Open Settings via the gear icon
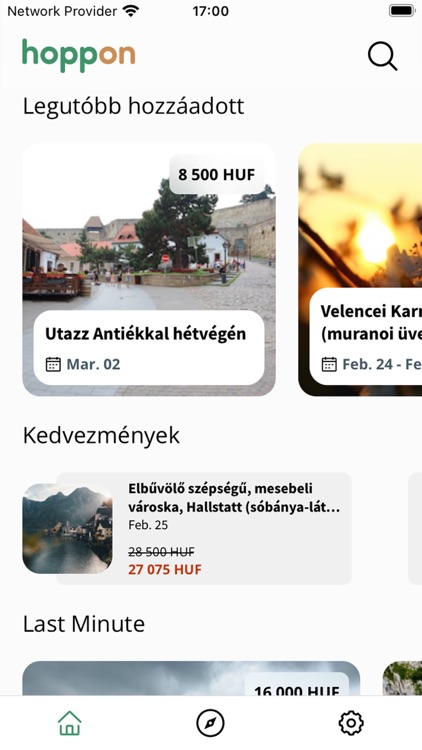This screenshot has width=422, height=750. (x=351, y=723)
